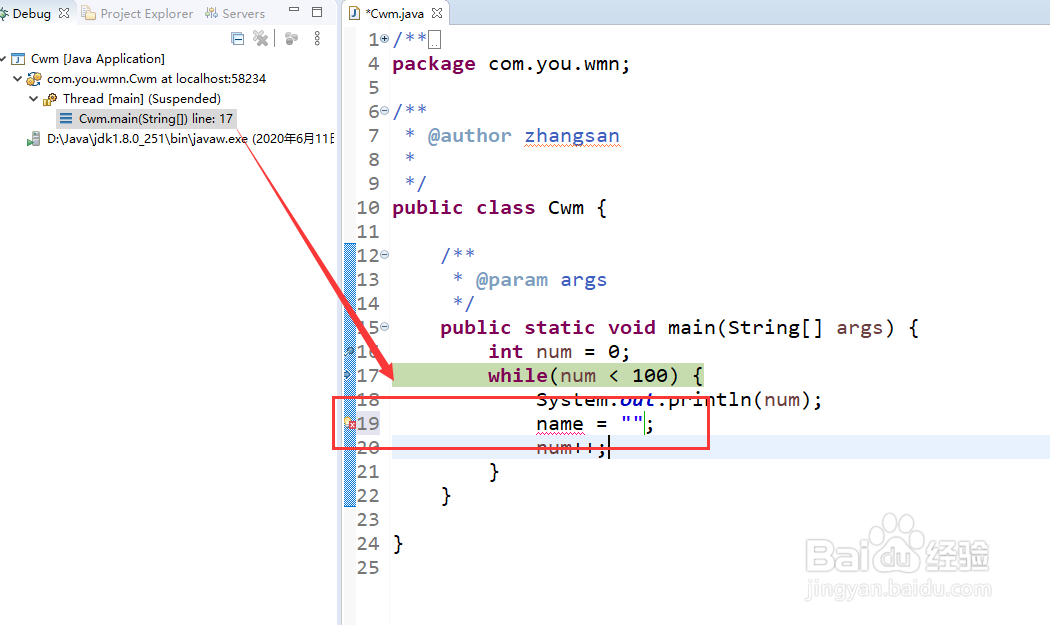Close the *Cwm.java editor tab
Viewport: 1050px width, 625px height.
437,13
